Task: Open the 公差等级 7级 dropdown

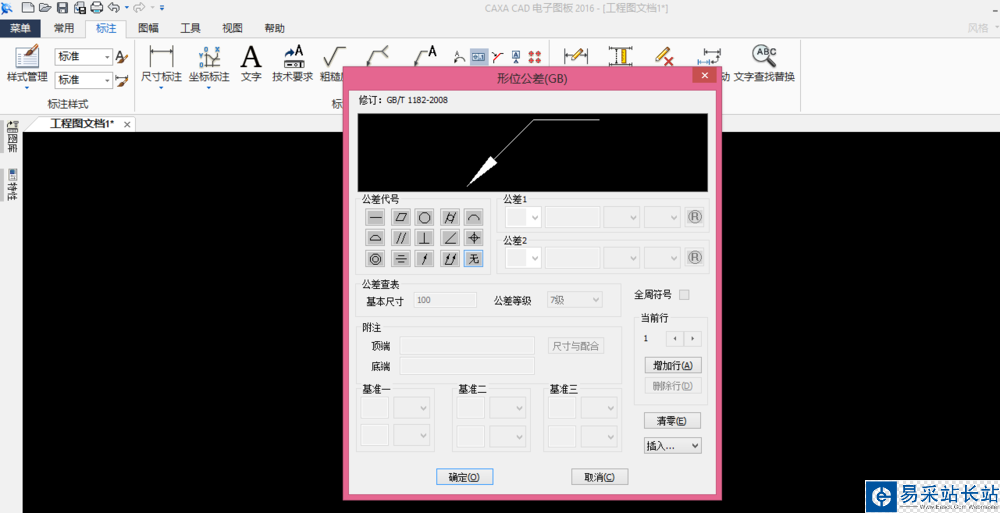Action: (575, 300)
